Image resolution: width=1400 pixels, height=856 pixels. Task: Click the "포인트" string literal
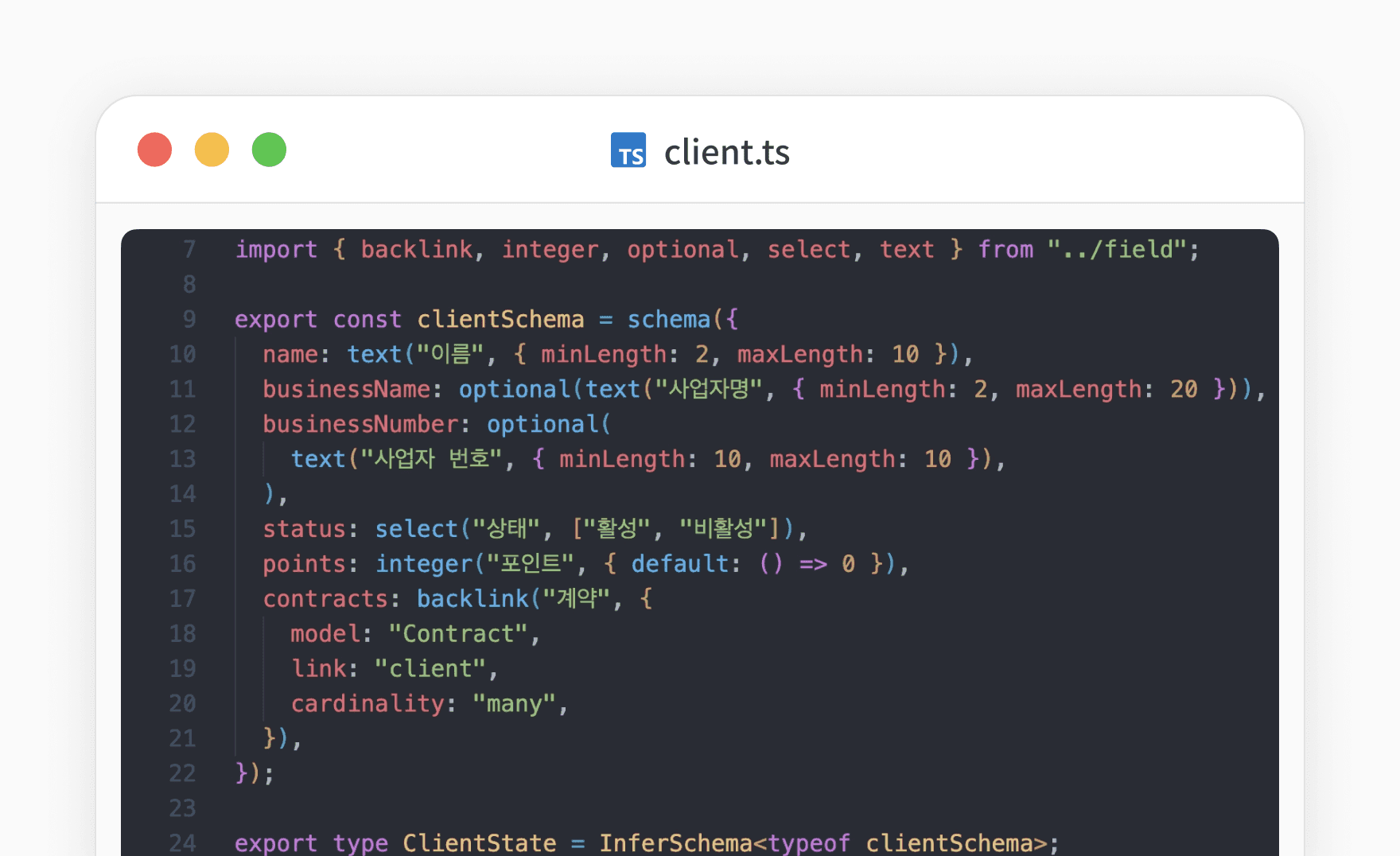click(x=530, y=564)
